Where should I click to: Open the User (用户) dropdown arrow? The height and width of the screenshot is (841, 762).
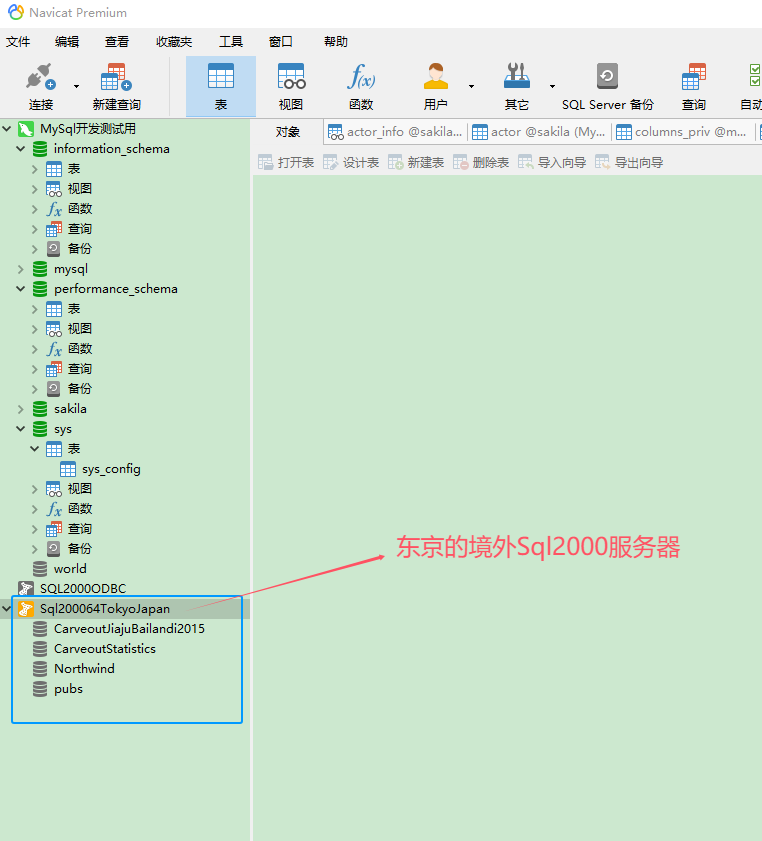(x=471, y=86)
